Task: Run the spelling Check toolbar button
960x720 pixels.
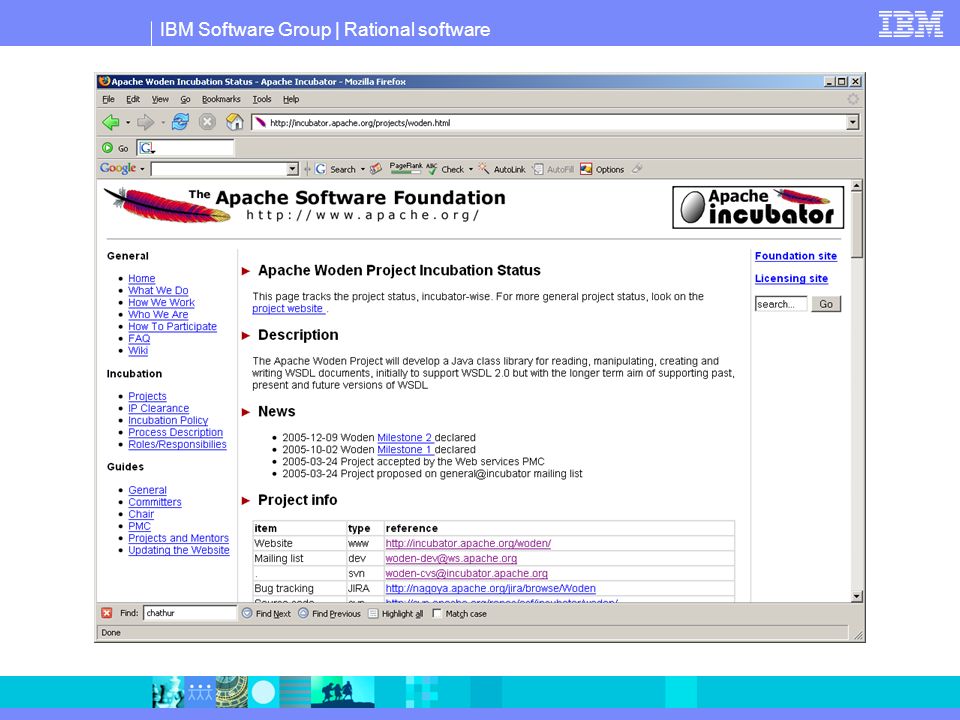Action: 446,169
